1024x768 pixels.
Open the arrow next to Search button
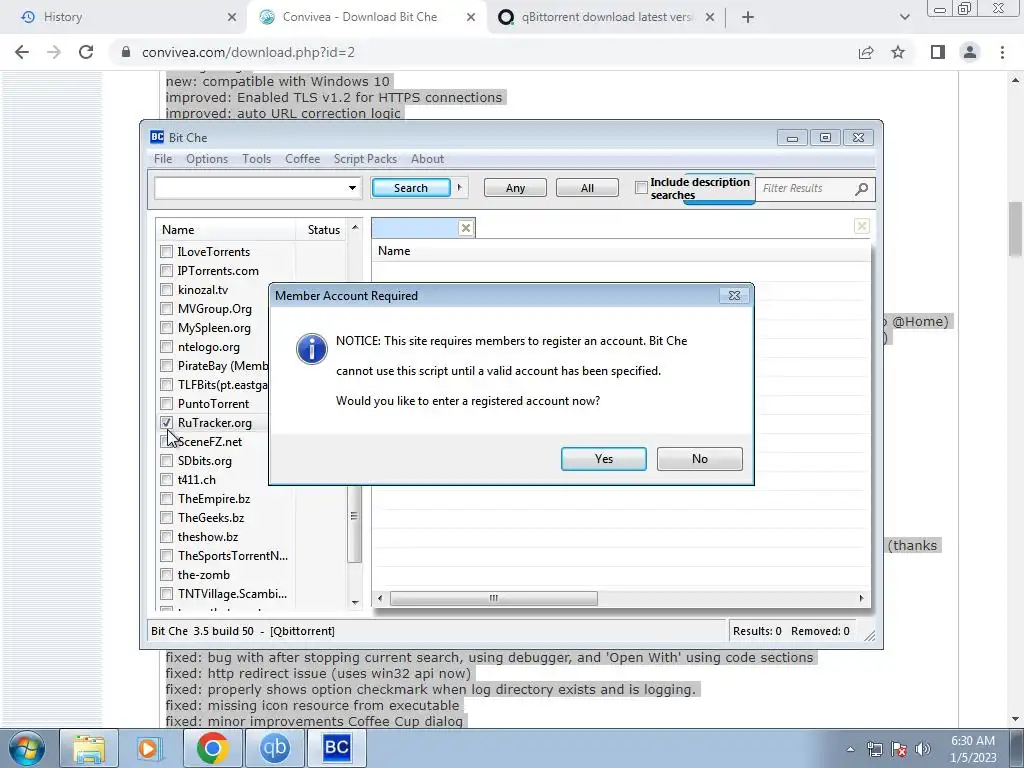459,187
